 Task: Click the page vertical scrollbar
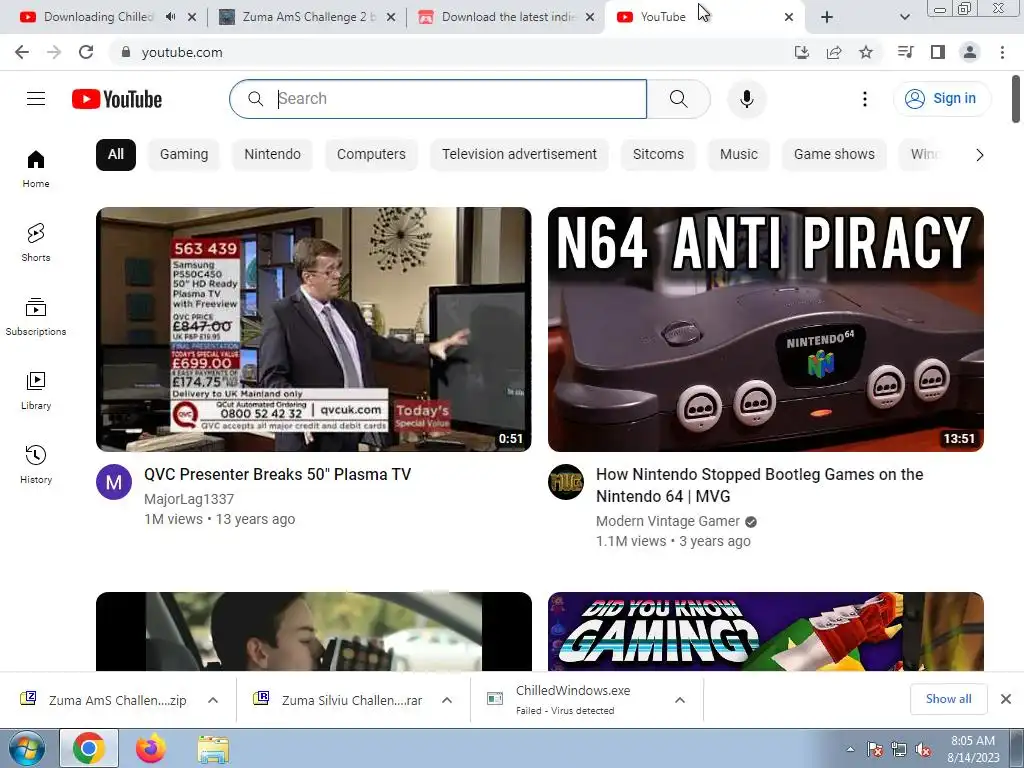coord(1016,98)
